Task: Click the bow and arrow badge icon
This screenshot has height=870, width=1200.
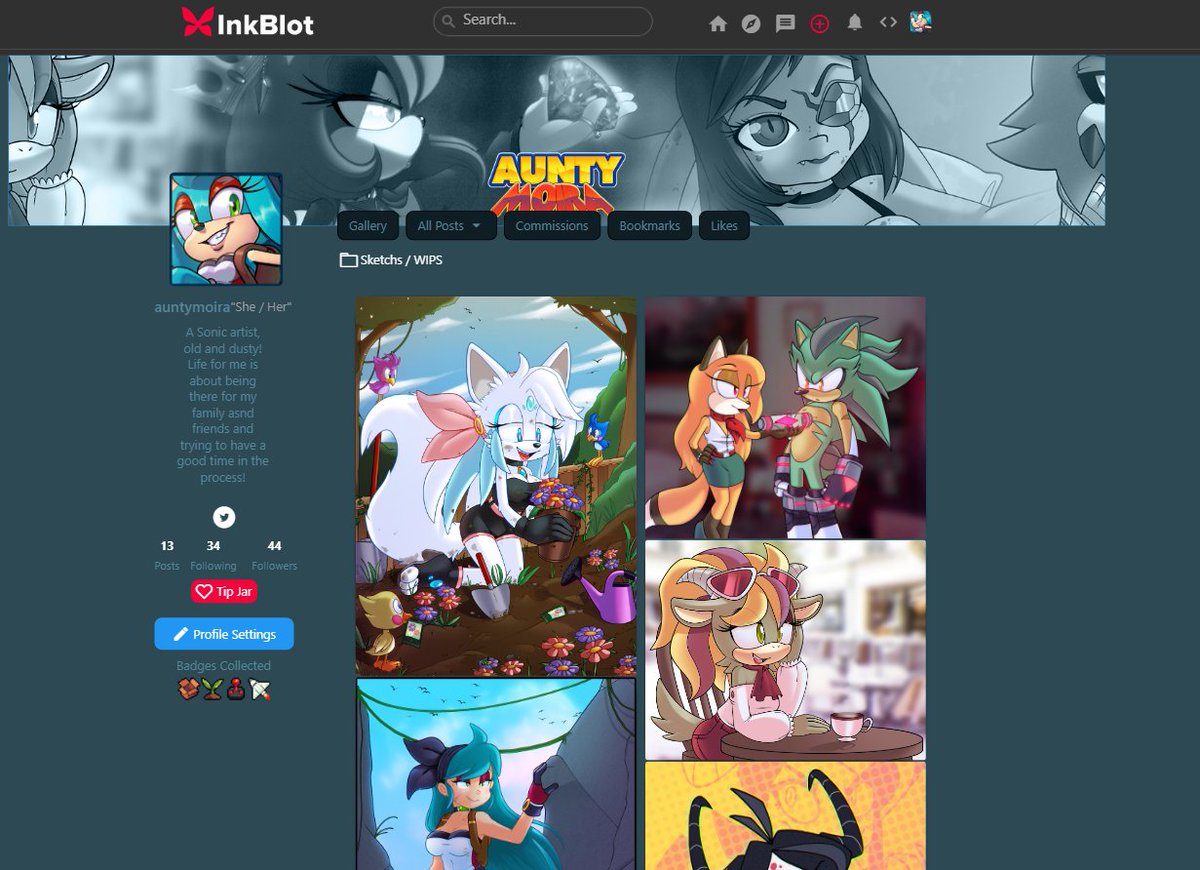Action: (260, 688)
